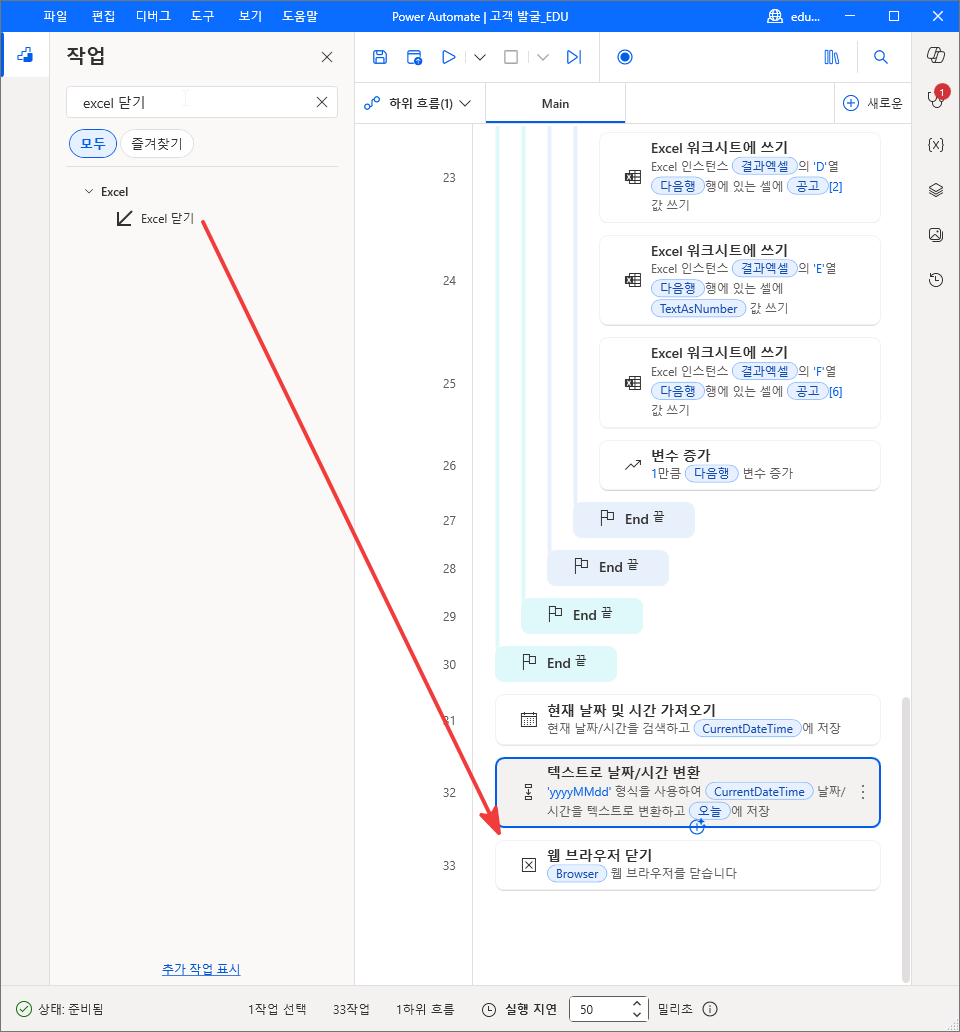960x1032 pixels.
Task: Click the 실행 지연 clock icon
Action: 489,1009
